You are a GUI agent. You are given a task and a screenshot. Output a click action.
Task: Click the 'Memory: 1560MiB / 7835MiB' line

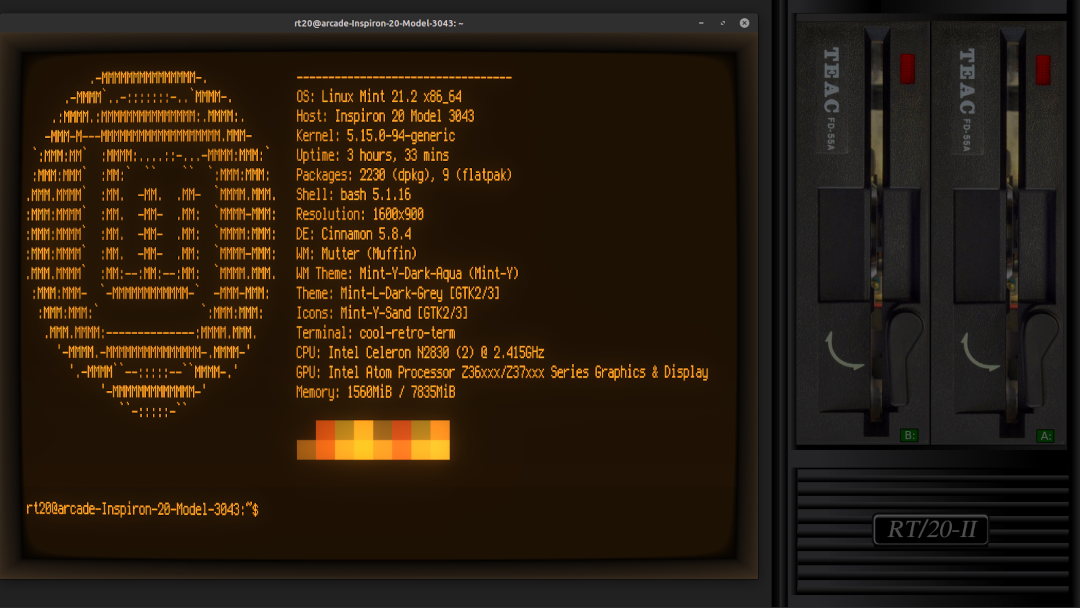[x=375, y=392]
